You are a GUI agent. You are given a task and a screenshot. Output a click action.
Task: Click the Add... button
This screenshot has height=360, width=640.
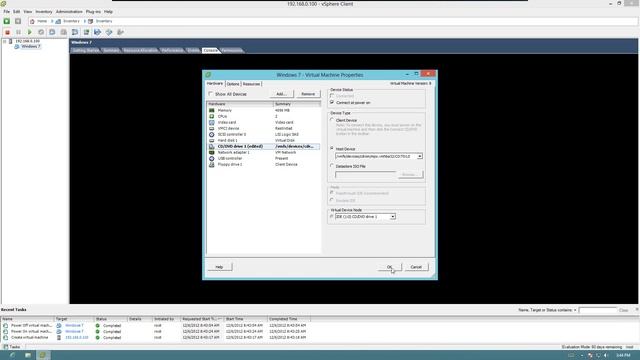(281, 94)
